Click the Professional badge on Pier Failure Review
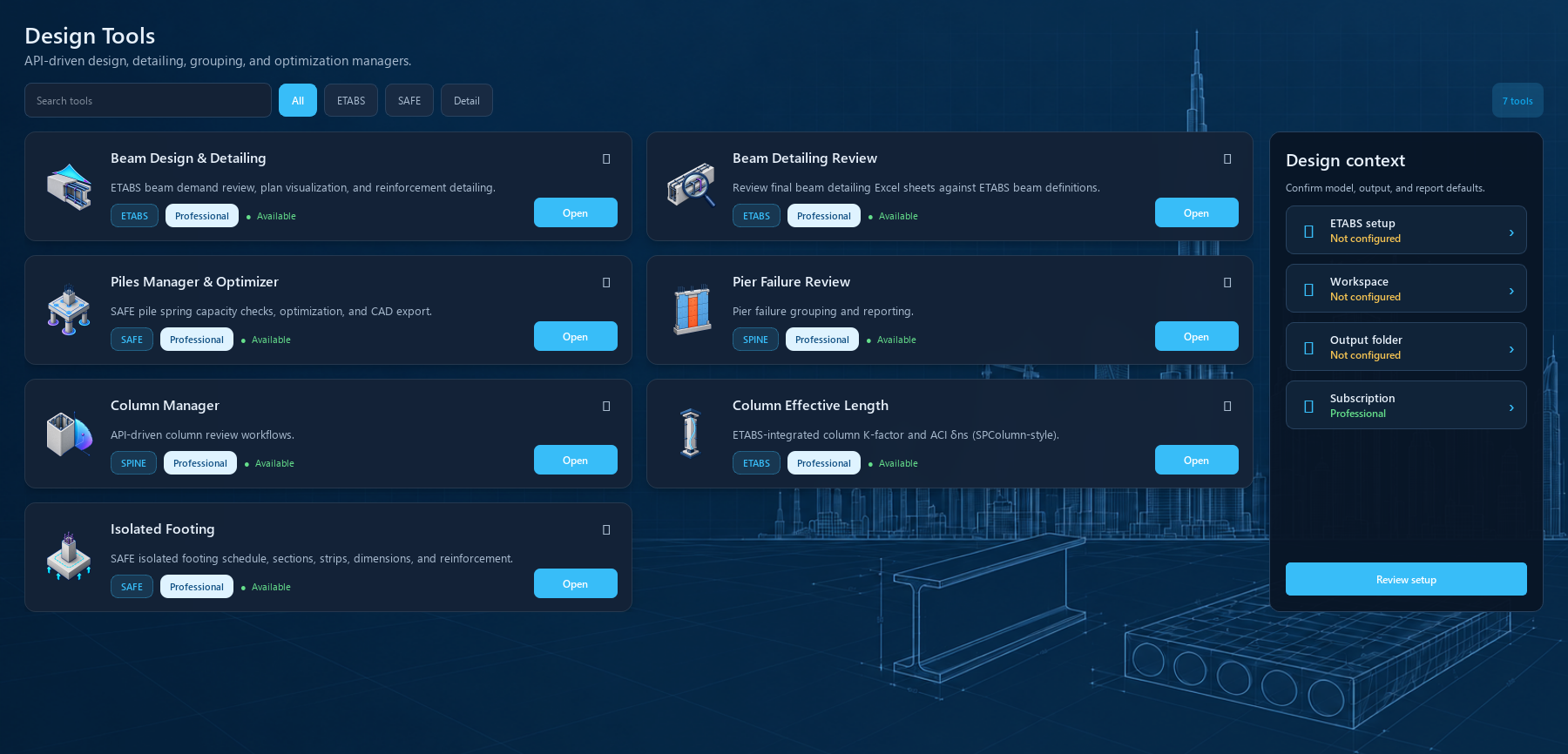This screenshot has height=754, width=1568. coord(822,339)
